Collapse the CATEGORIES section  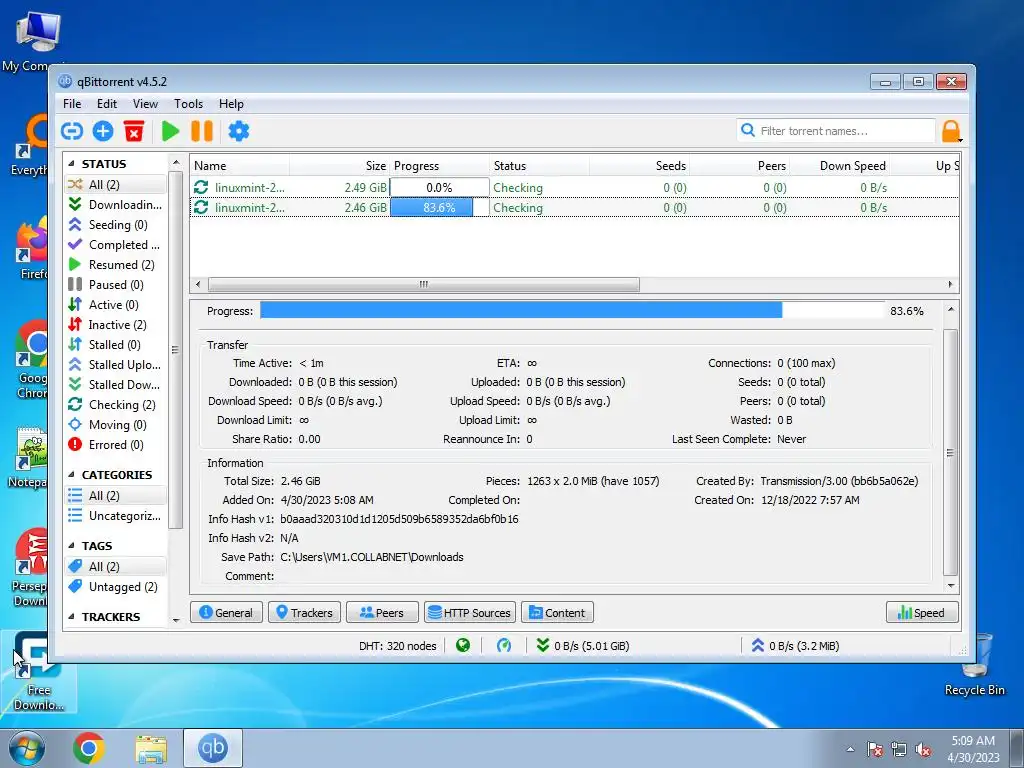[71, 475]
